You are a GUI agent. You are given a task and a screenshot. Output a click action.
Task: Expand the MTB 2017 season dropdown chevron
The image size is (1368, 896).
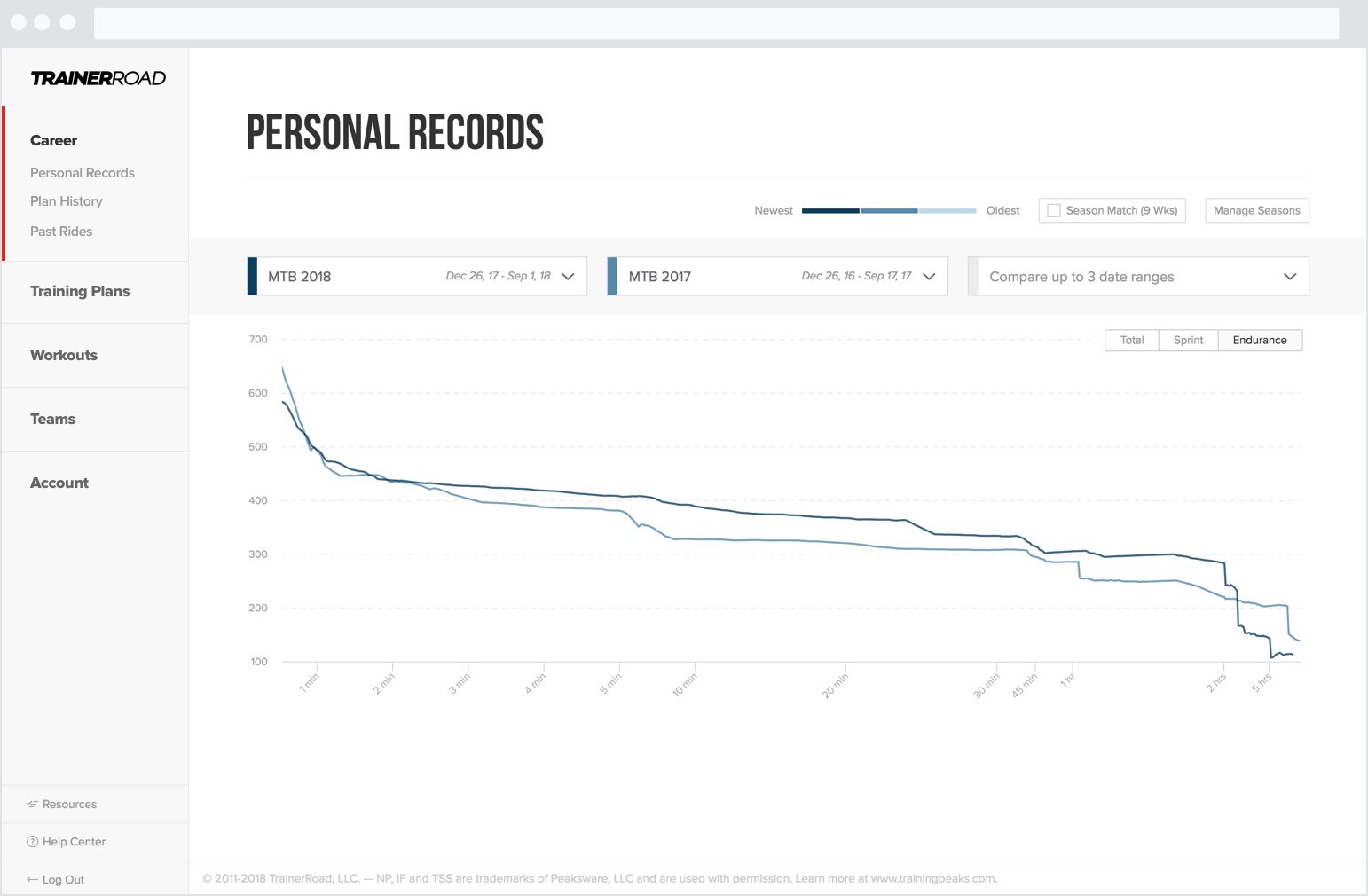coord(929,276)
